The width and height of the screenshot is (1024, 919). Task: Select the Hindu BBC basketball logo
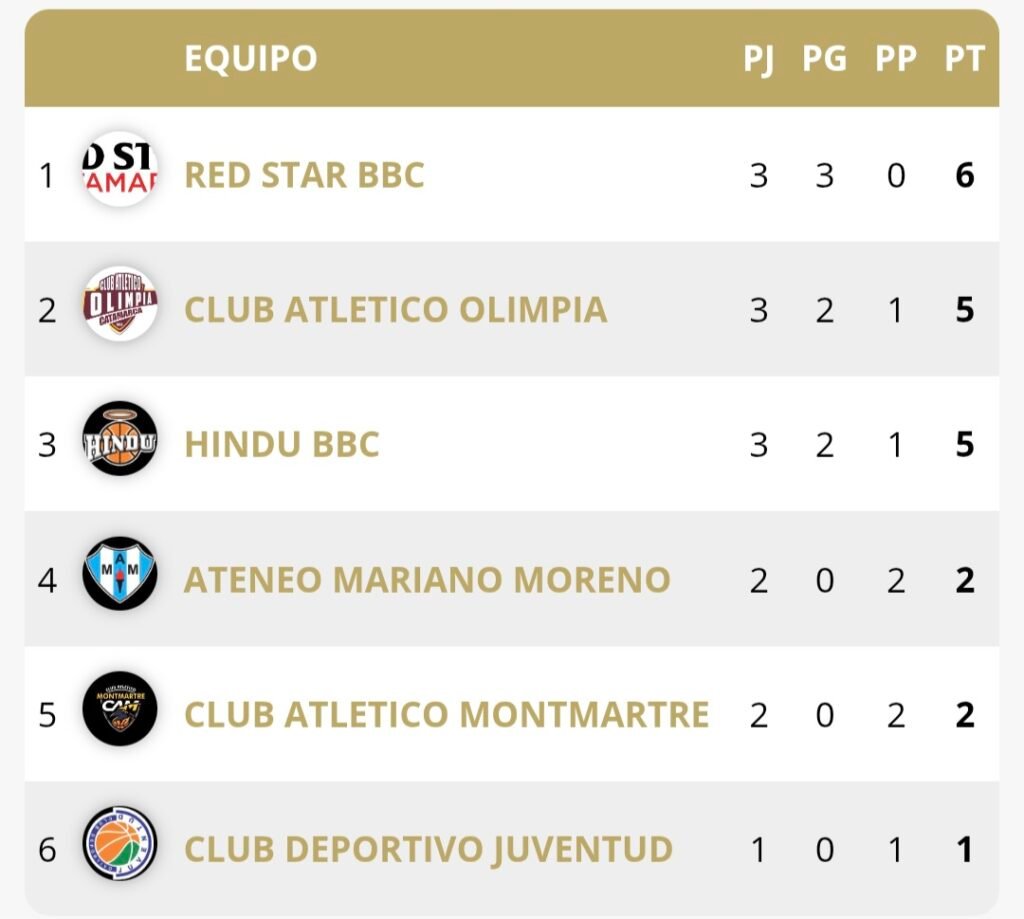(120, 438)
